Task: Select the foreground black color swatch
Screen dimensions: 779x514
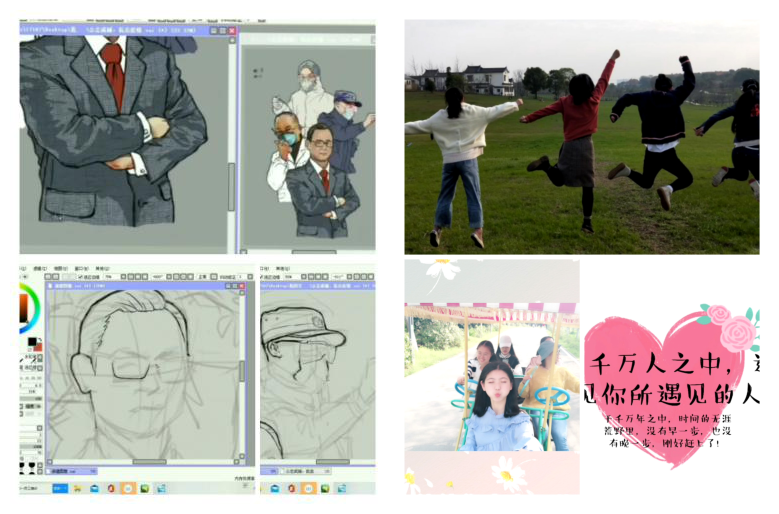Action: (30, 341)
